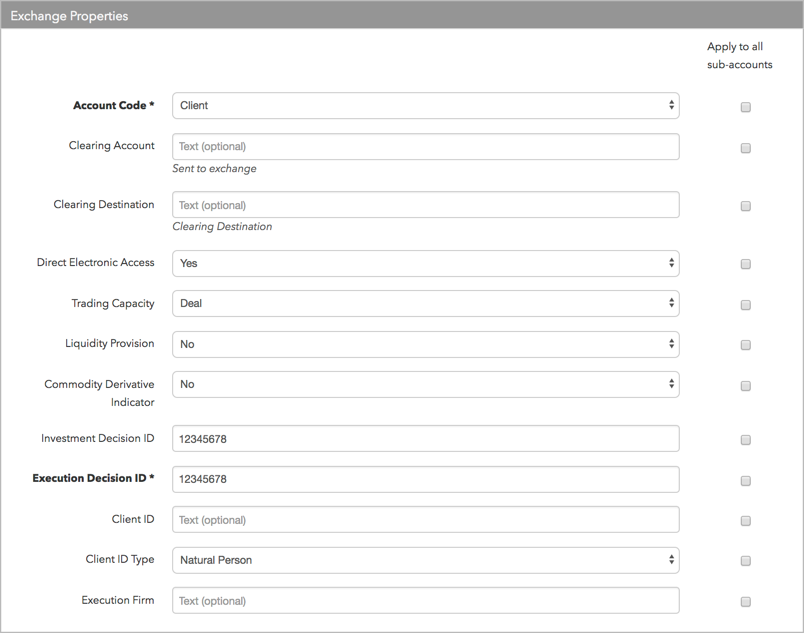Image resolution: width=804 pixels, height=633 pixels.
Task: Click the Investment Decision ID field
Action: (x=426, y=439)
